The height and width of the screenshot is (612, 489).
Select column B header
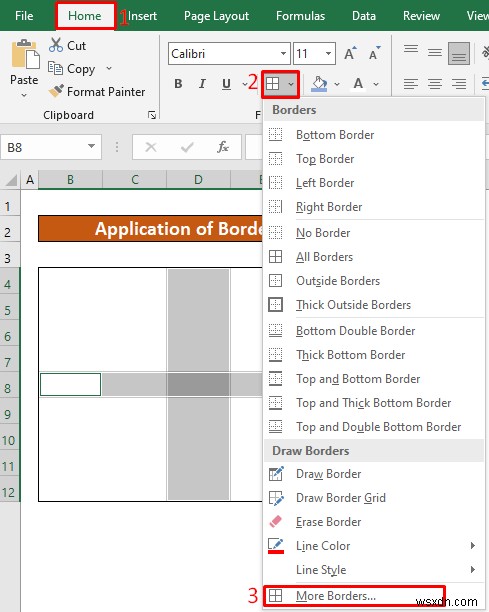70,180
